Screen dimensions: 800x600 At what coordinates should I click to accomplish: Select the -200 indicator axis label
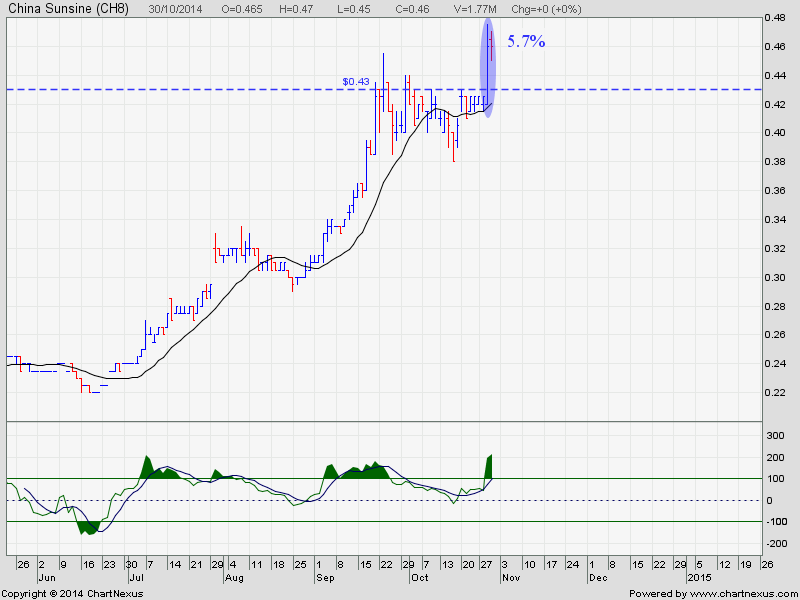click(776, 544)
